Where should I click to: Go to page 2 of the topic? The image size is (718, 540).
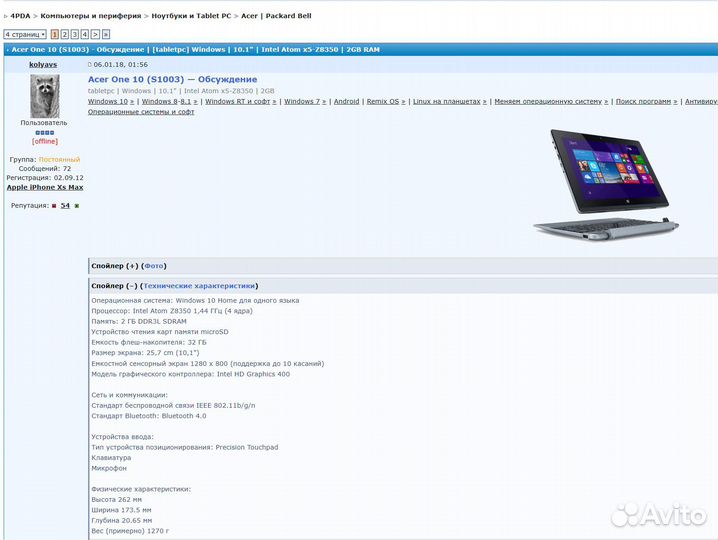point(65,34)
